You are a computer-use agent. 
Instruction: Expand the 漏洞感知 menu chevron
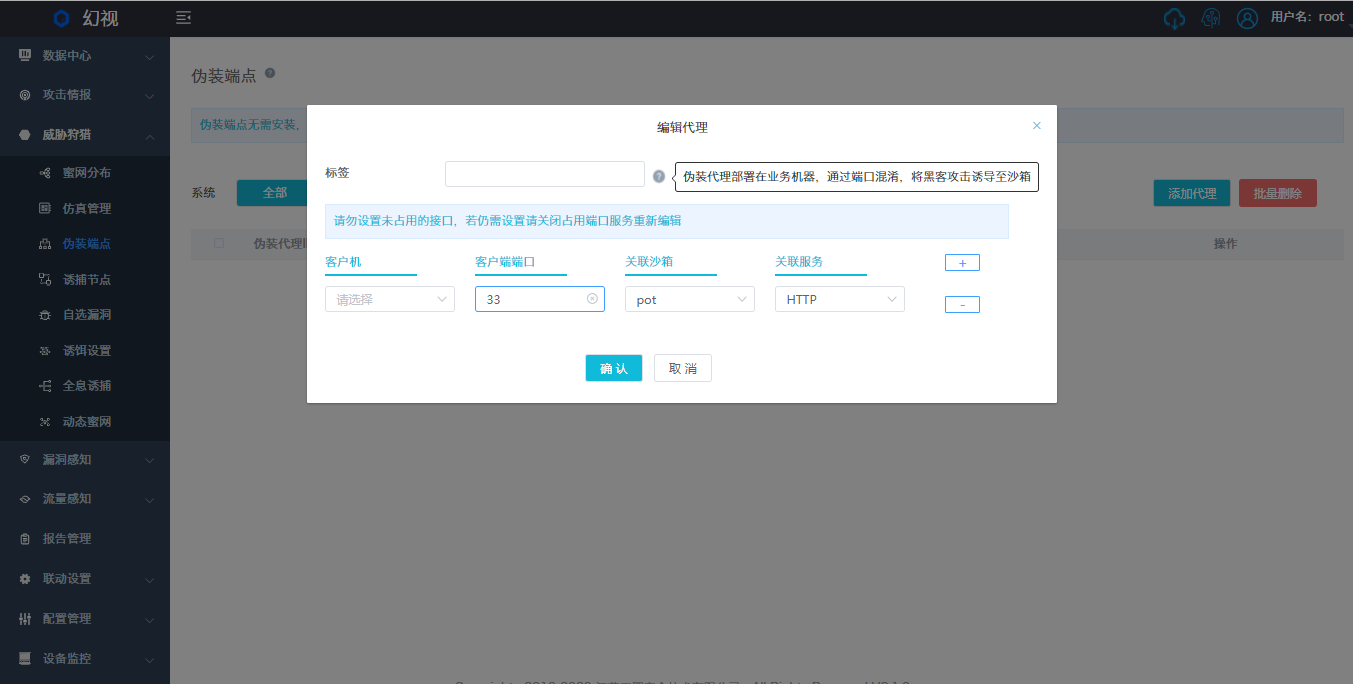coord(150,461)
